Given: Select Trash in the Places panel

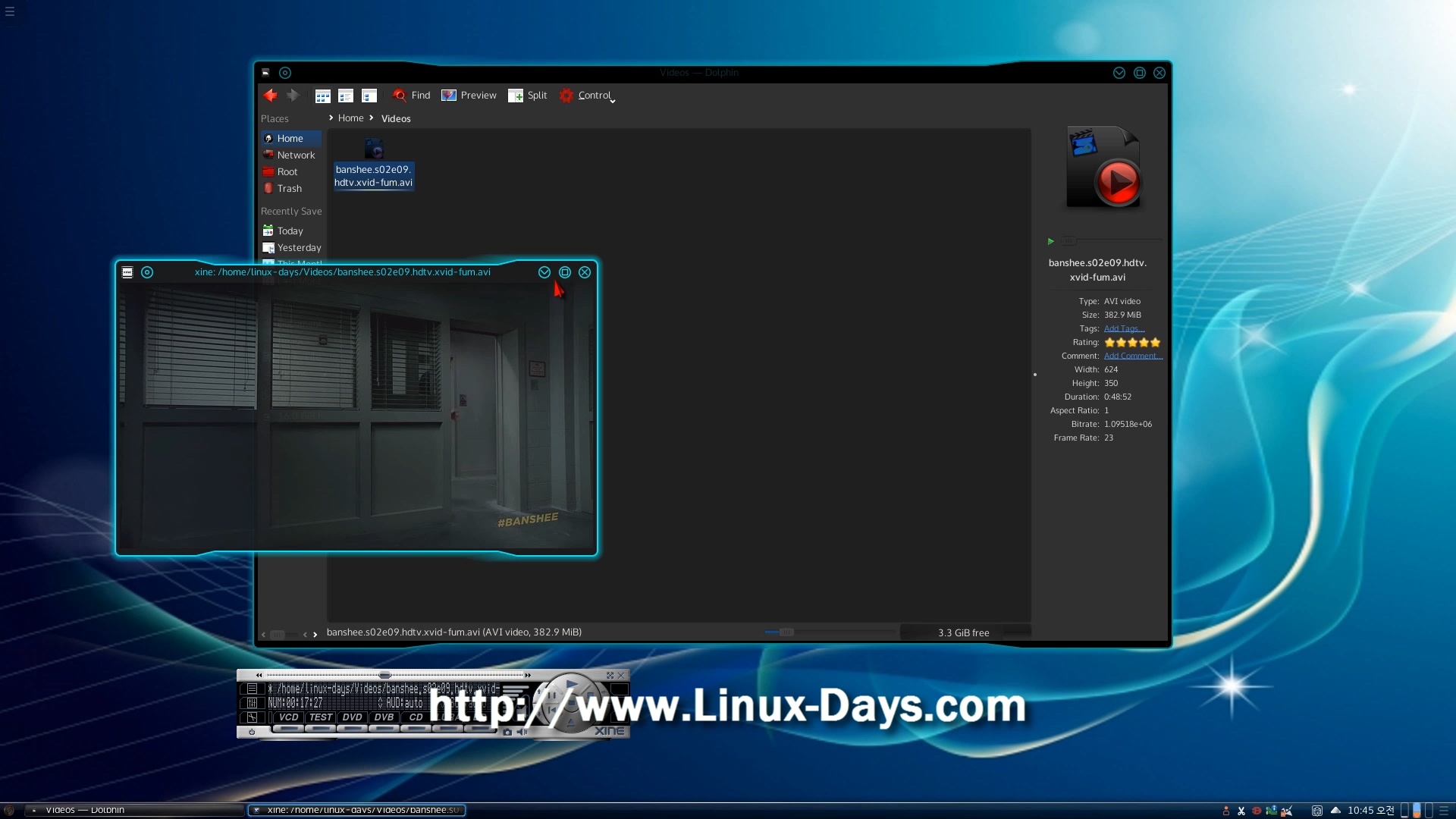Looking at the screenshot, I should [x=291, y=189].
